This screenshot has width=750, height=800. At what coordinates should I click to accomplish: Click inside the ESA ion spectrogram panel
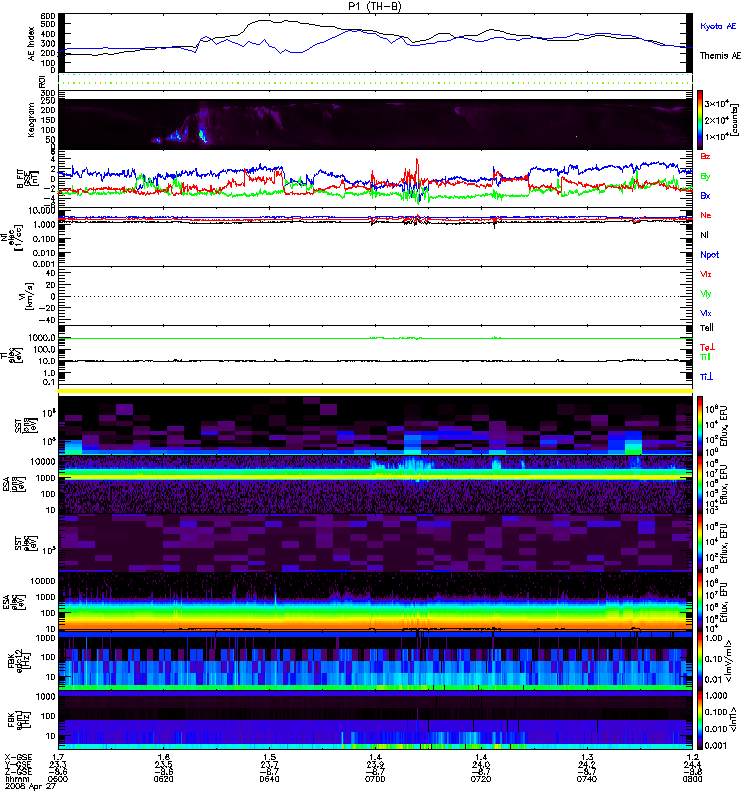point(375,484)
